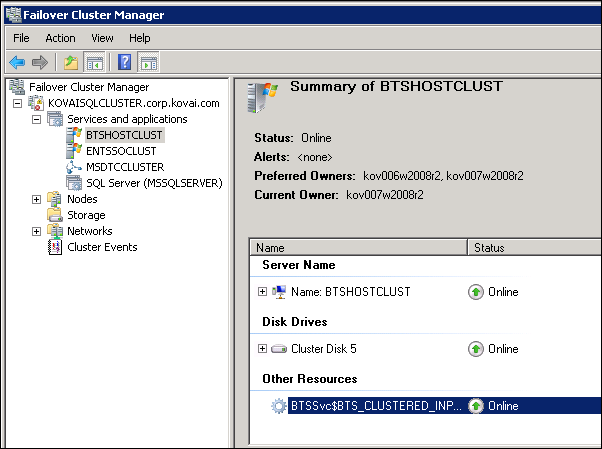Select Services and applications tree item

[x=127, y=119]
